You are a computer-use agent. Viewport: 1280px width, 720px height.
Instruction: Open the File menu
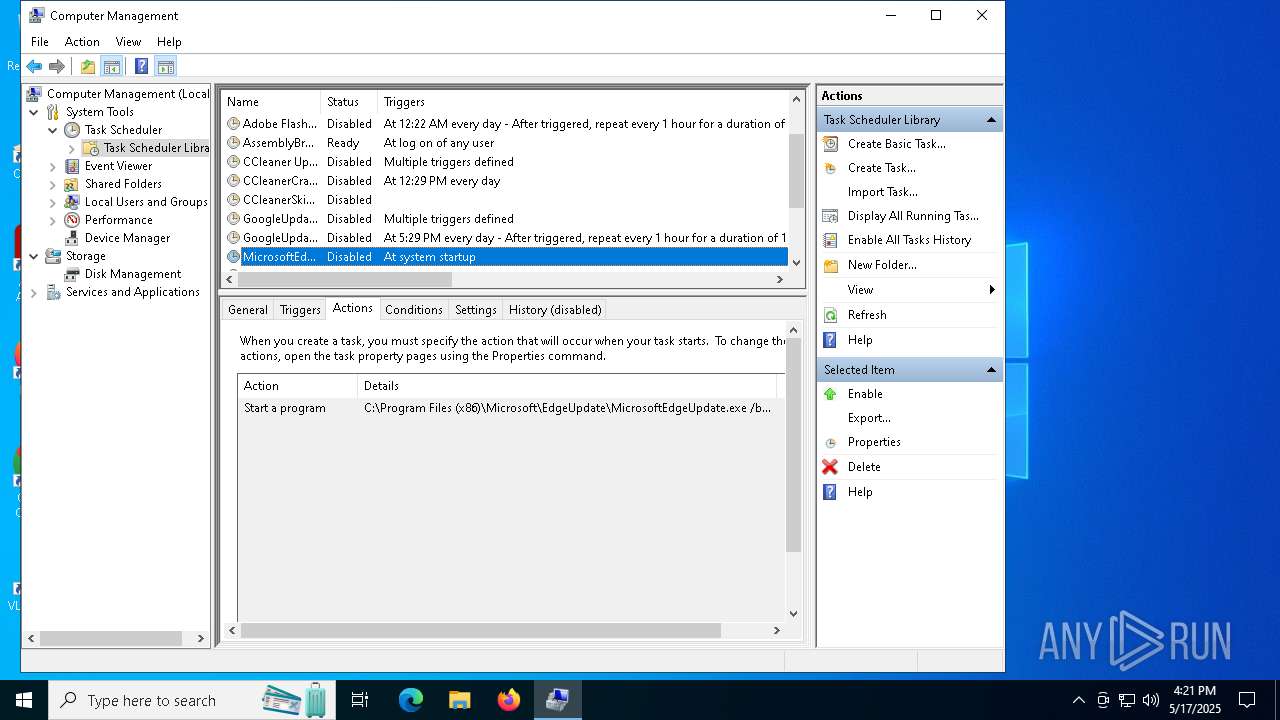coord(40,42)
